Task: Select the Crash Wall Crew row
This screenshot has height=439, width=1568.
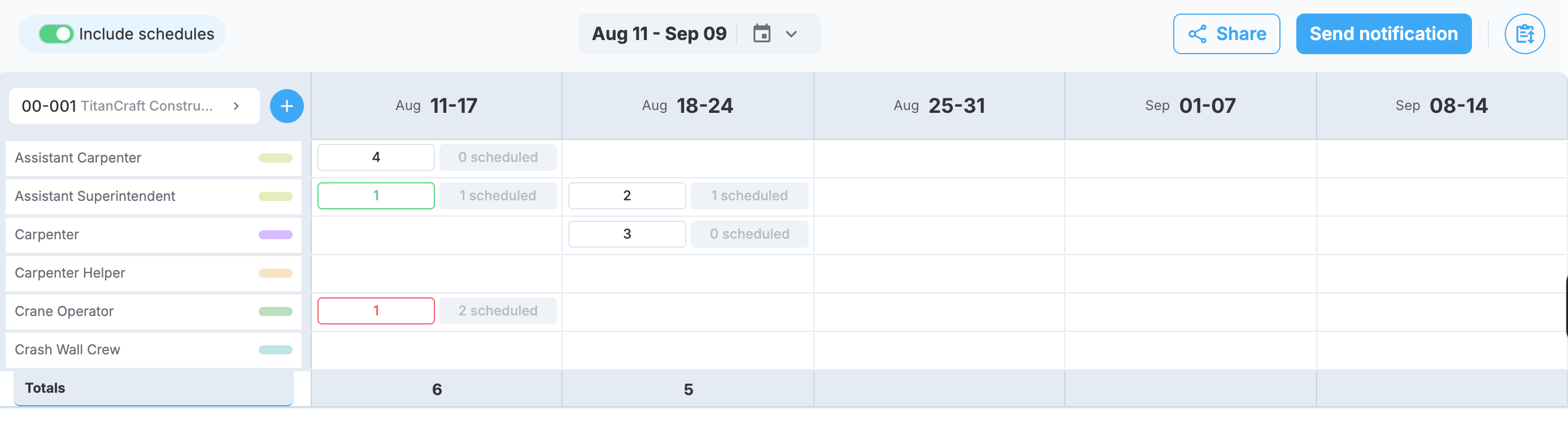Action: tap(154, 350)
